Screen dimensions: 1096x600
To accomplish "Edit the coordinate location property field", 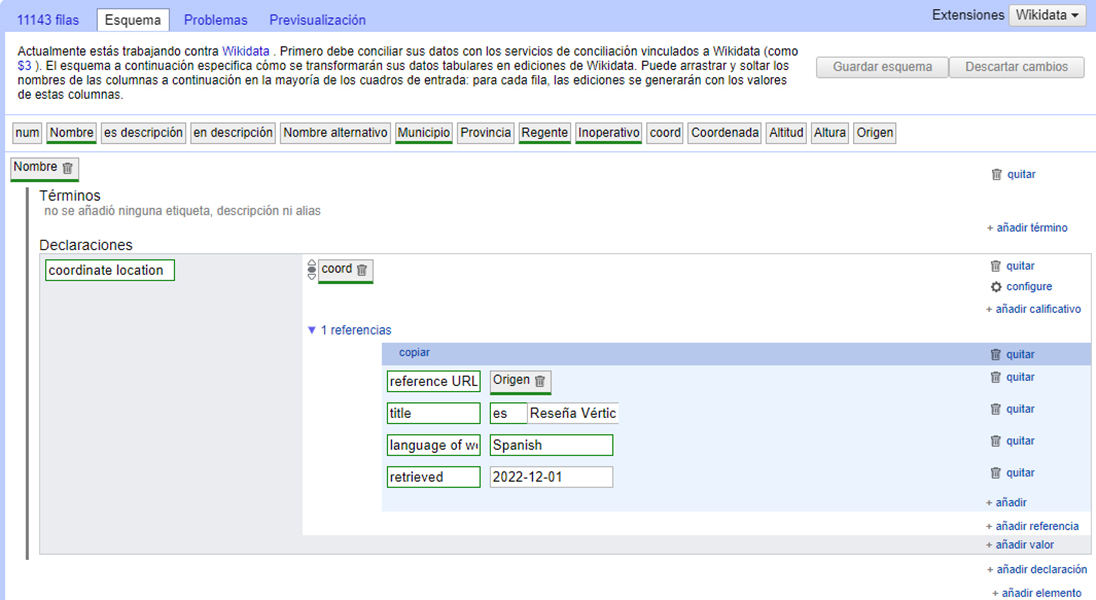I will coord(110,270).
